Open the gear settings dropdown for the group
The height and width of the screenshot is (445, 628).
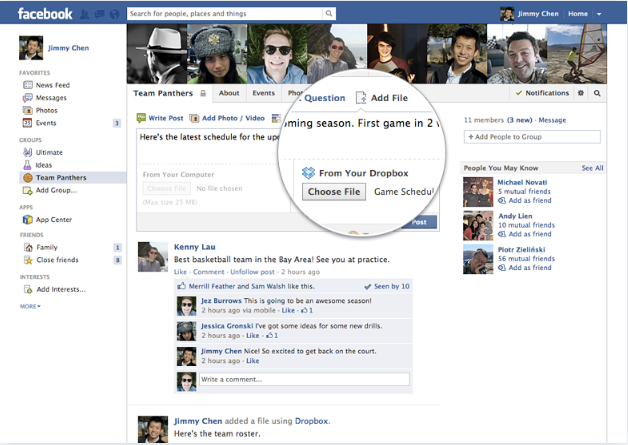coord(580,93)
